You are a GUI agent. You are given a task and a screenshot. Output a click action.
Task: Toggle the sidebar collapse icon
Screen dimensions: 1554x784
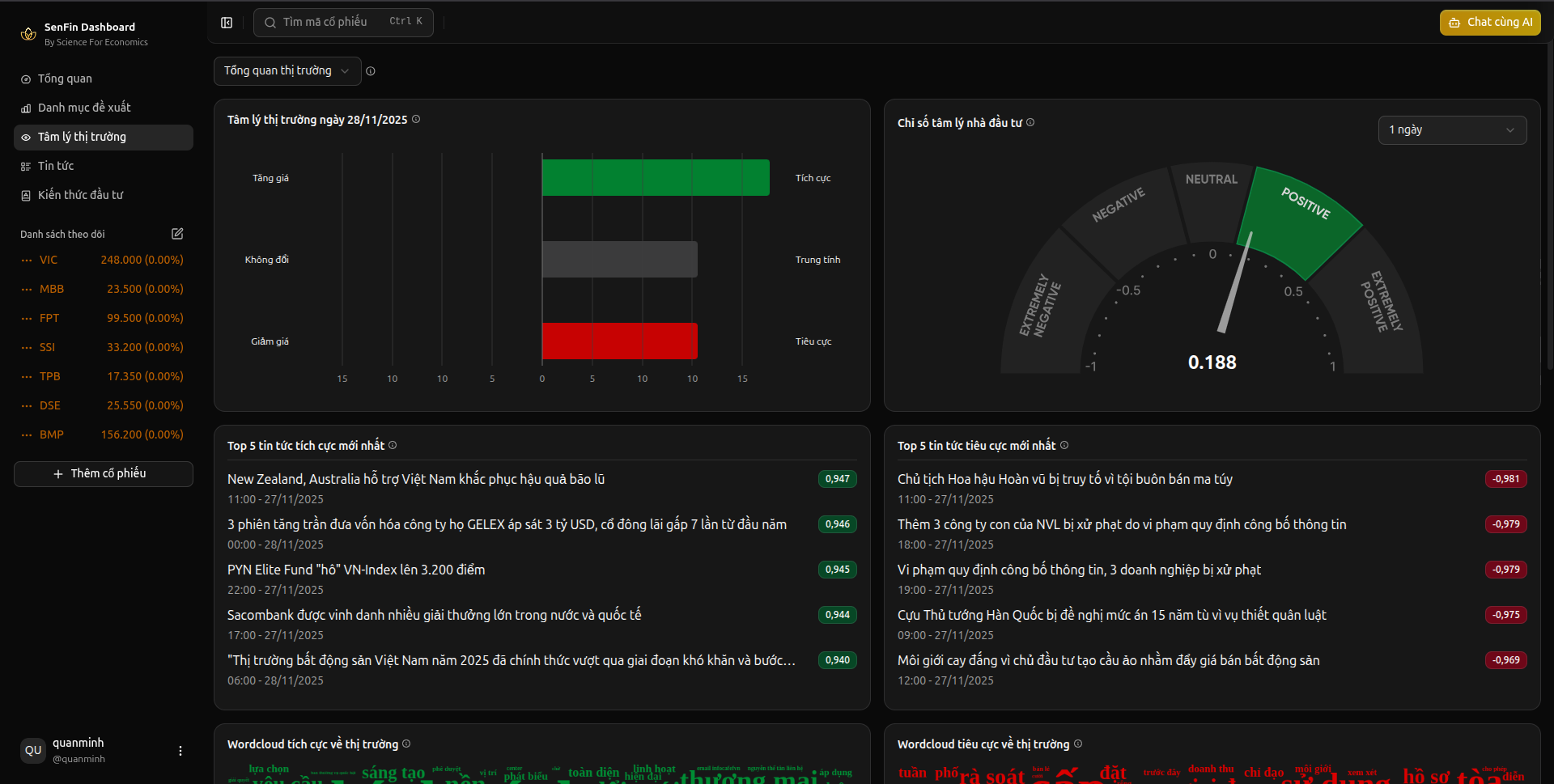227,23
